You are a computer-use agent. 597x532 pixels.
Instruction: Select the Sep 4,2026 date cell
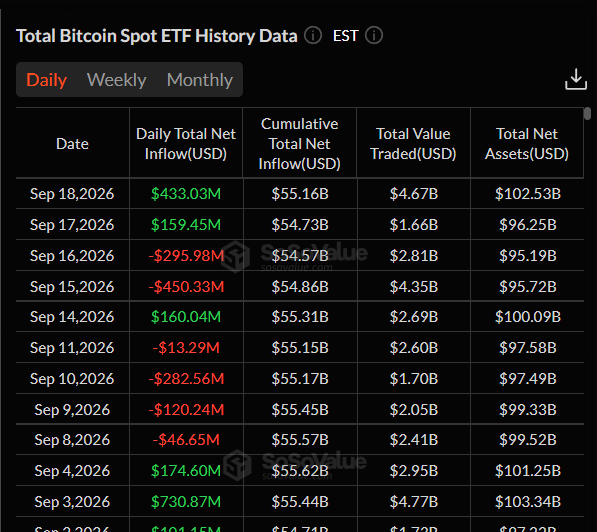tap(72, 471)
